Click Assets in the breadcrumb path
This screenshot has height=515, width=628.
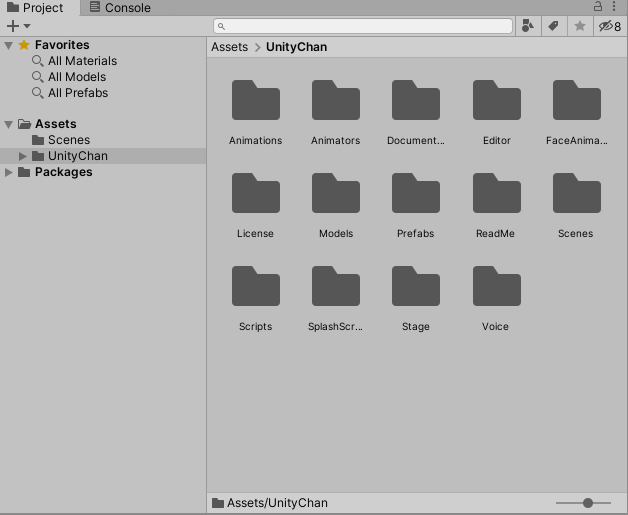pos(229,47)
